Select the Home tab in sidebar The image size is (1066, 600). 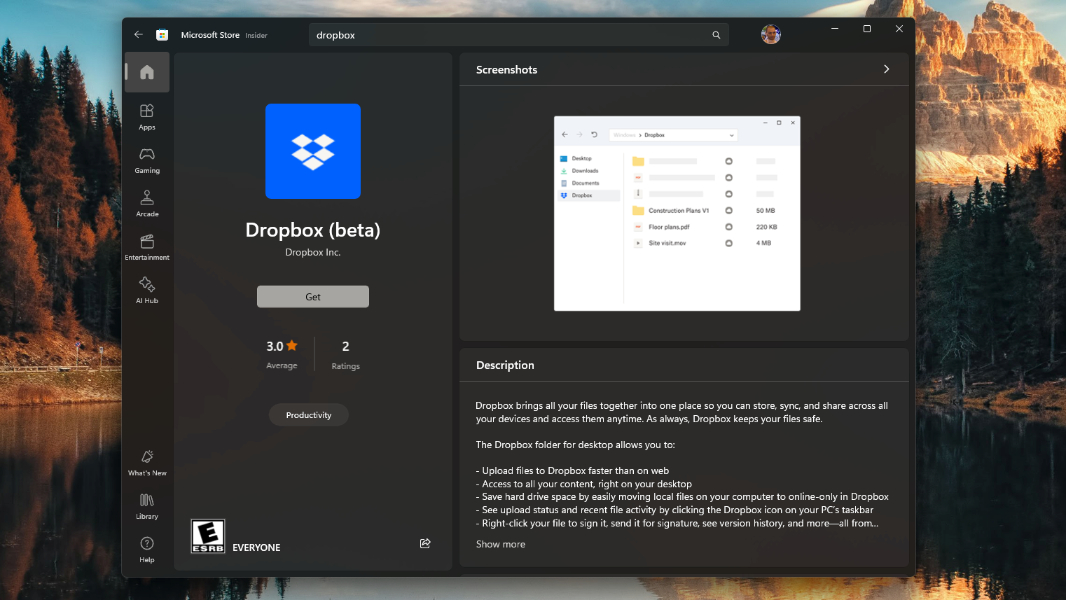tap(146, 72)
